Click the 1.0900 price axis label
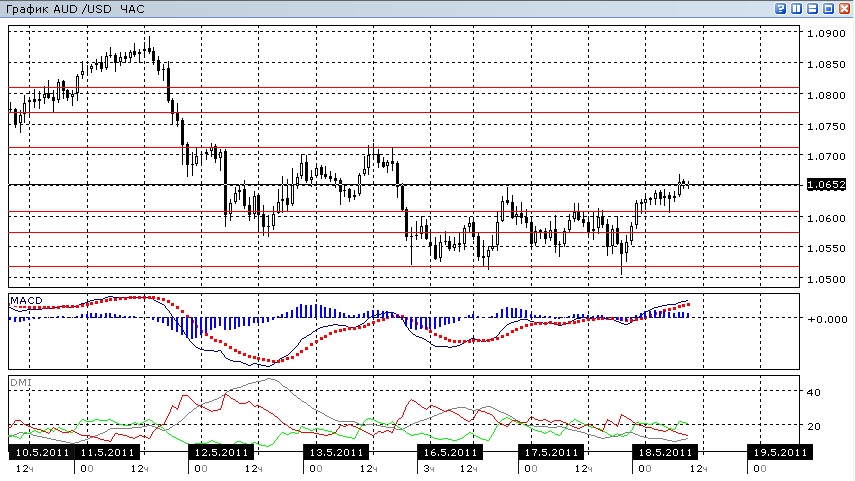This screenshot has height=481, width=855. (826, 33)
